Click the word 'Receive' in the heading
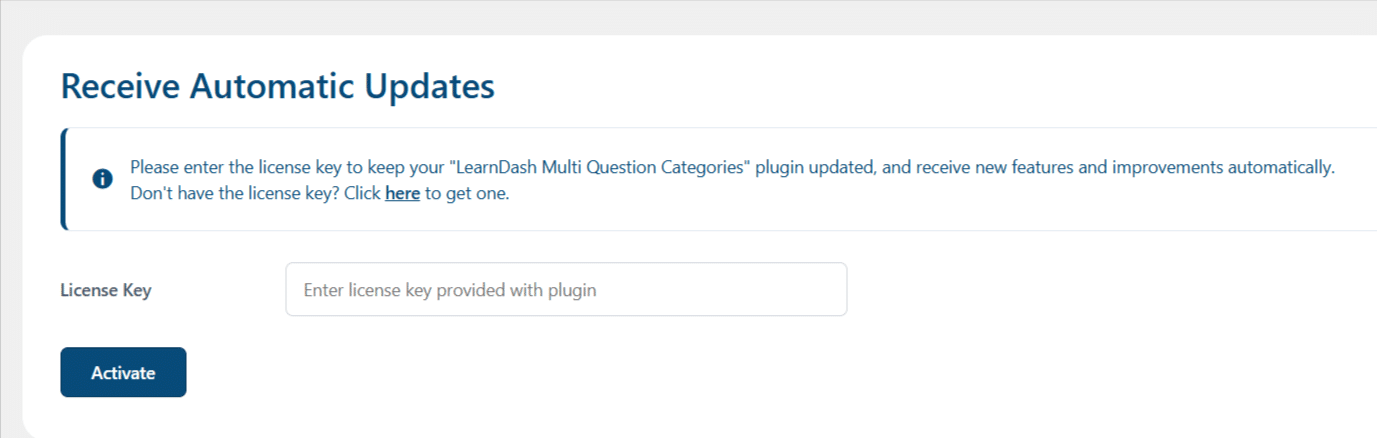This screenshot has height=438, width=1377. pyautogui.click(x=120, y=86)
